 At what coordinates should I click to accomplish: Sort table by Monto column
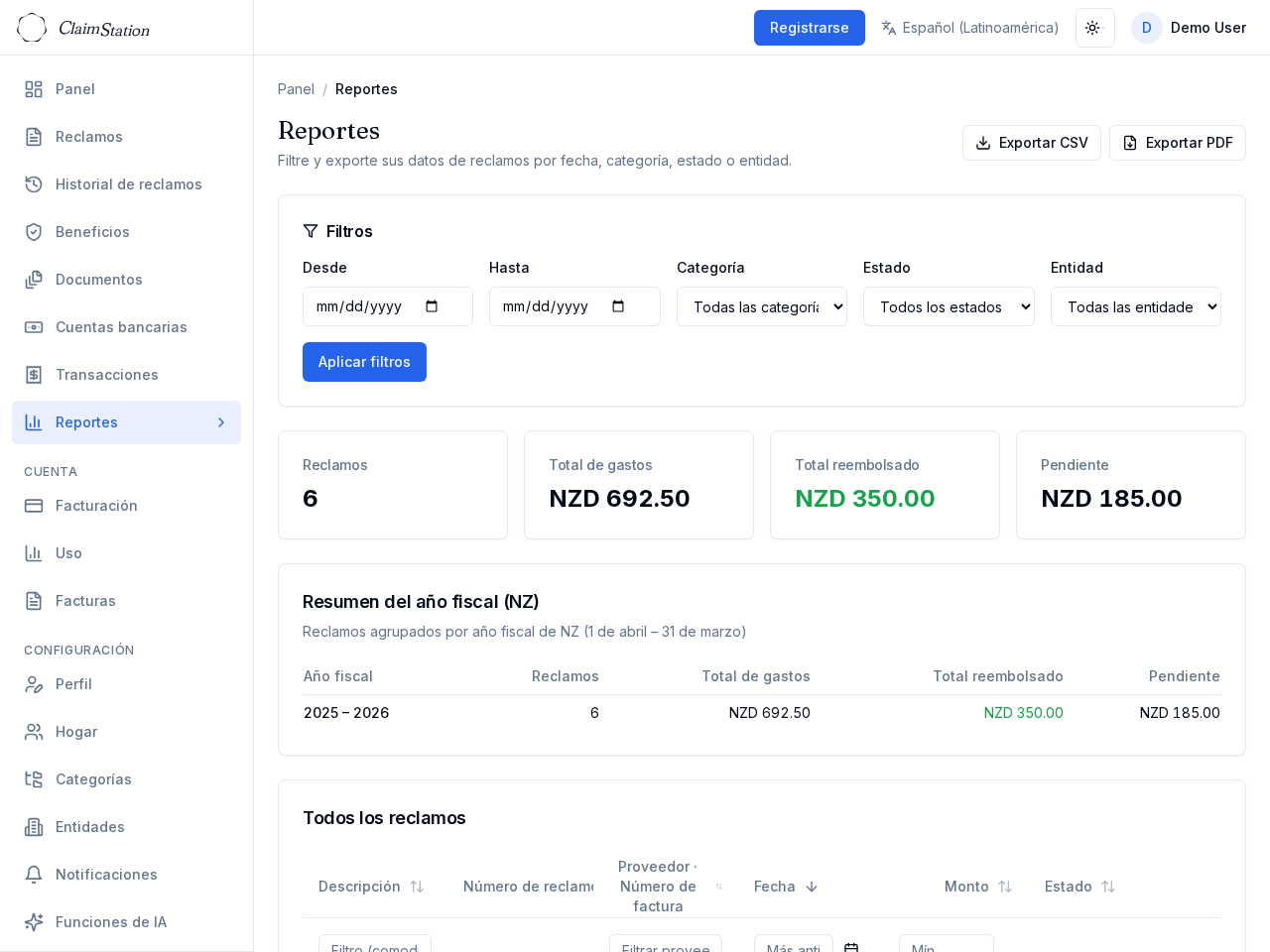pos(1004,887)
